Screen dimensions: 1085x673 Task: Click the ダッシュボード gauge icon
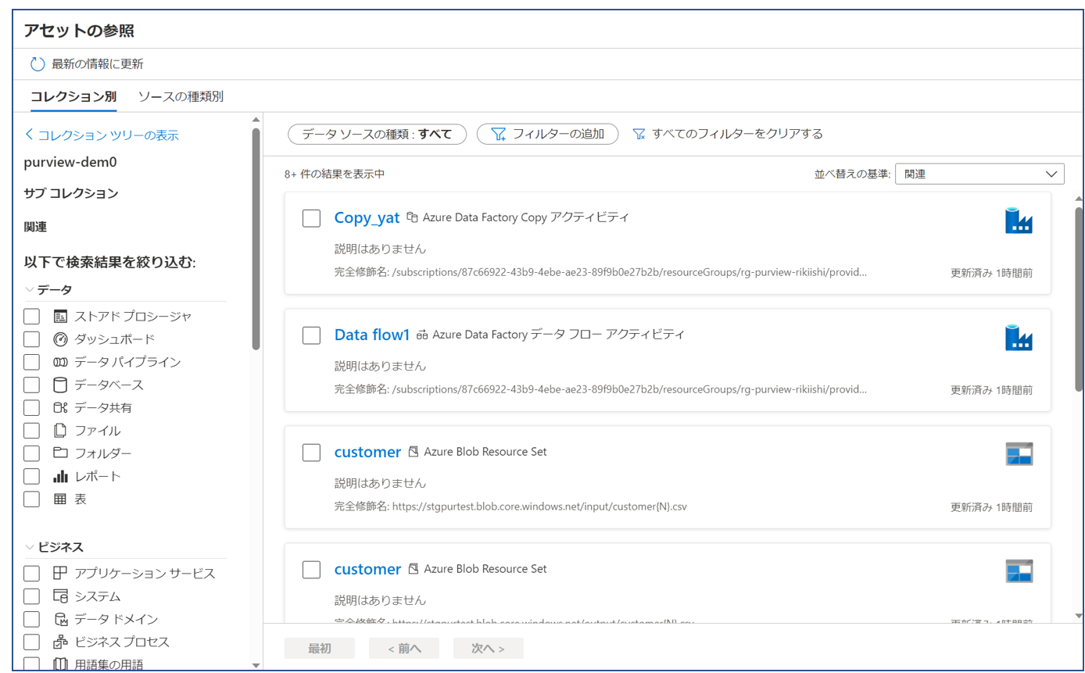[60, 339]
